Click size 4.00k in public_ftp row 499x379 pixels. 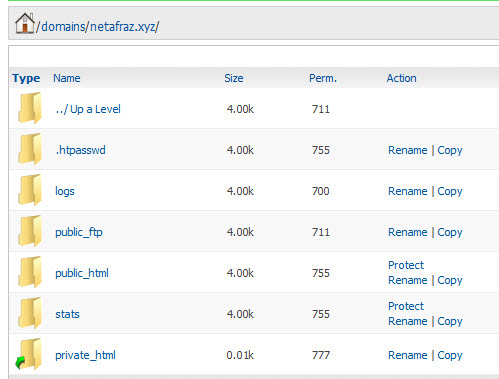(240, 232)
